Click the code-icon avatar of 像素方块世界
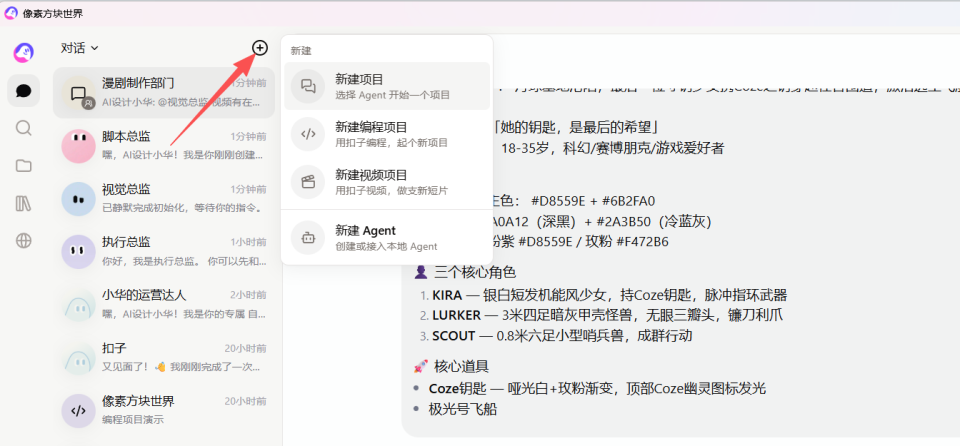This screenshot has height=446, width=960. coord(78,411)
